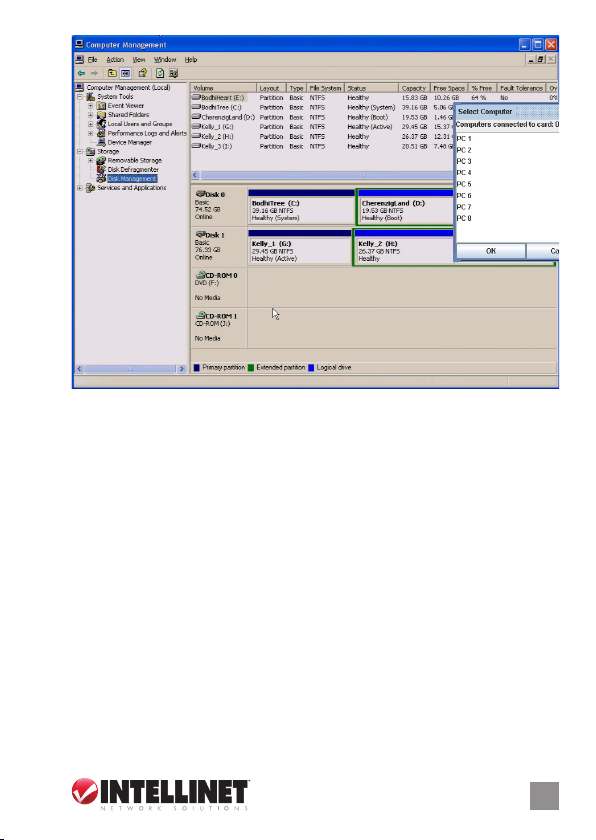Viewport: 596px width, 840px height.
Task: Click OK in Select Computer dialog
Action: pyautogui.click(x=491, y=251)
